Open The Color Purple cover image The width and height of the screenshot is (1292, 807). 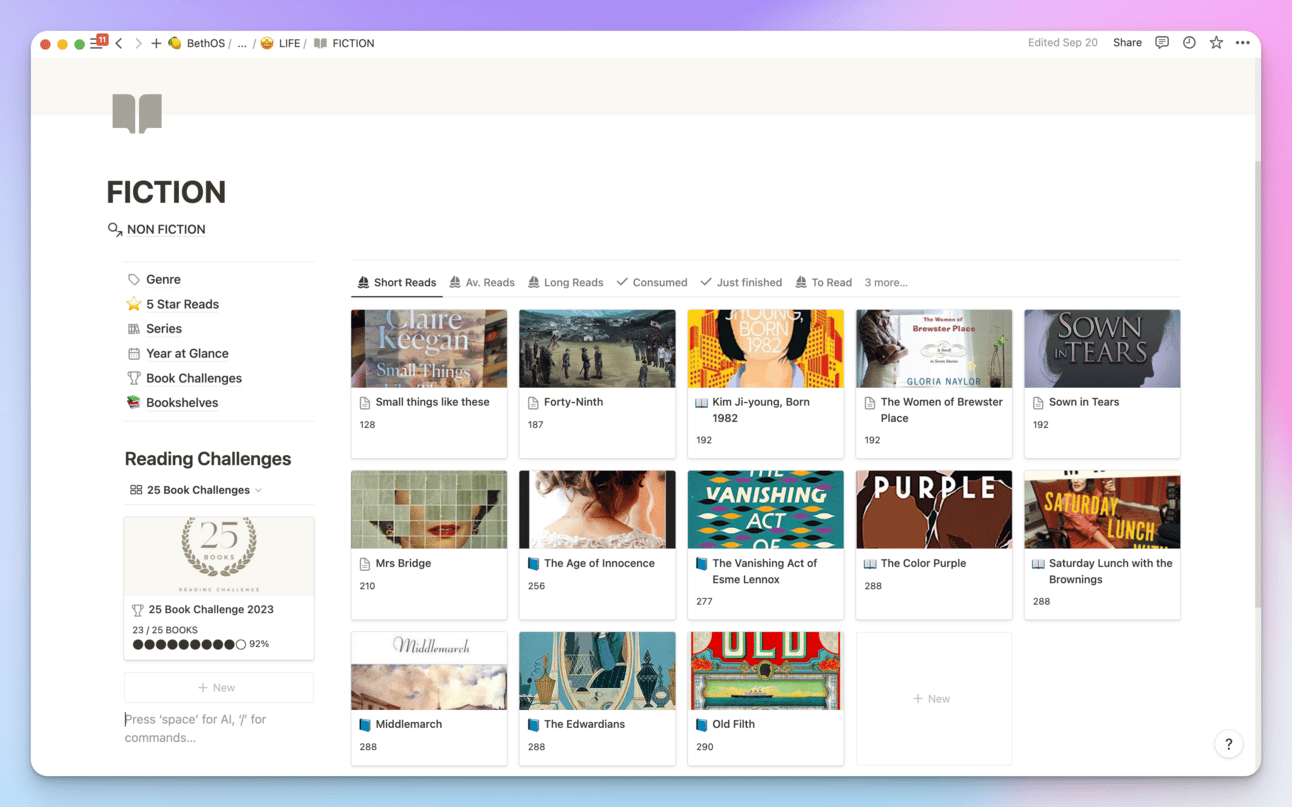(x=934, y=510)
